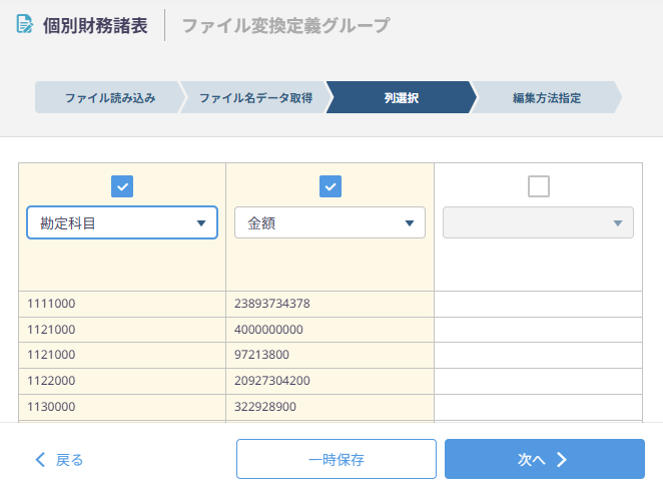Uncheck the checkbox above 金額 column

(x=330, y=186)
